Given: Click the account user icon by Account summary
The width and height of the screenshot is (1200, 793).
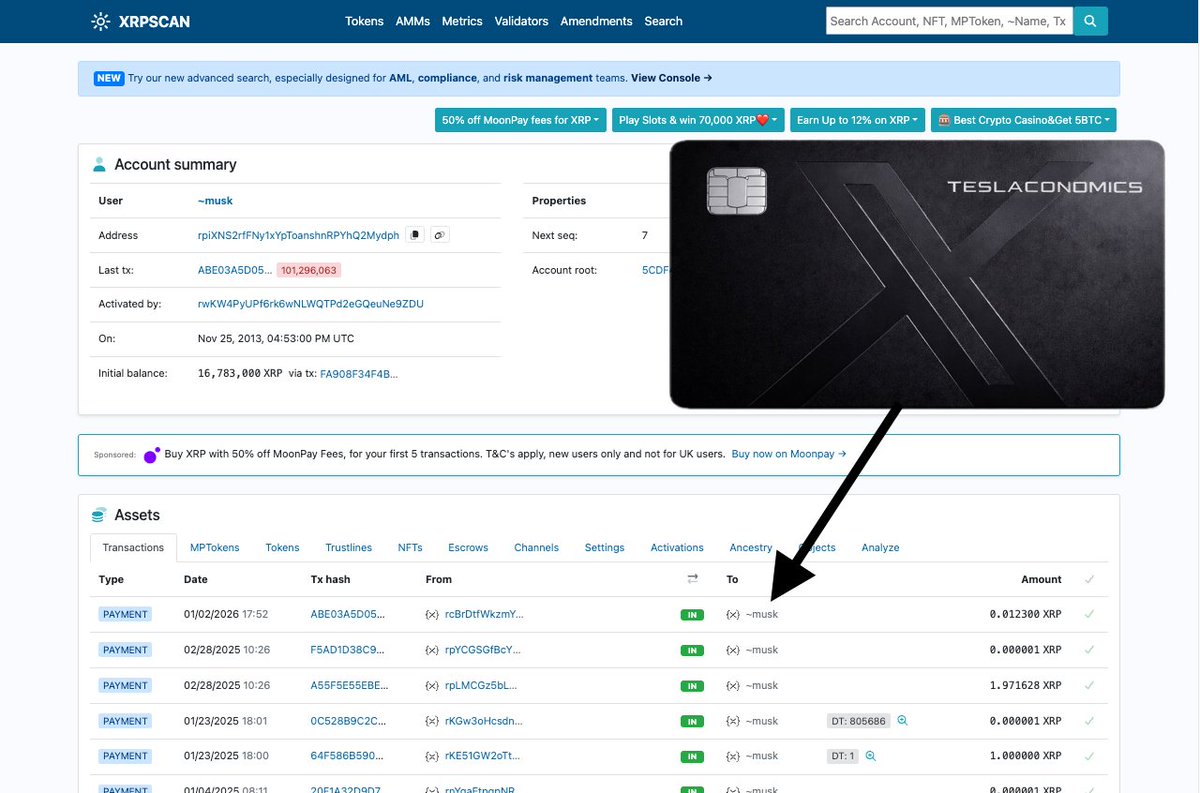Looking at the screenshot, I should [x=99, y=164].
